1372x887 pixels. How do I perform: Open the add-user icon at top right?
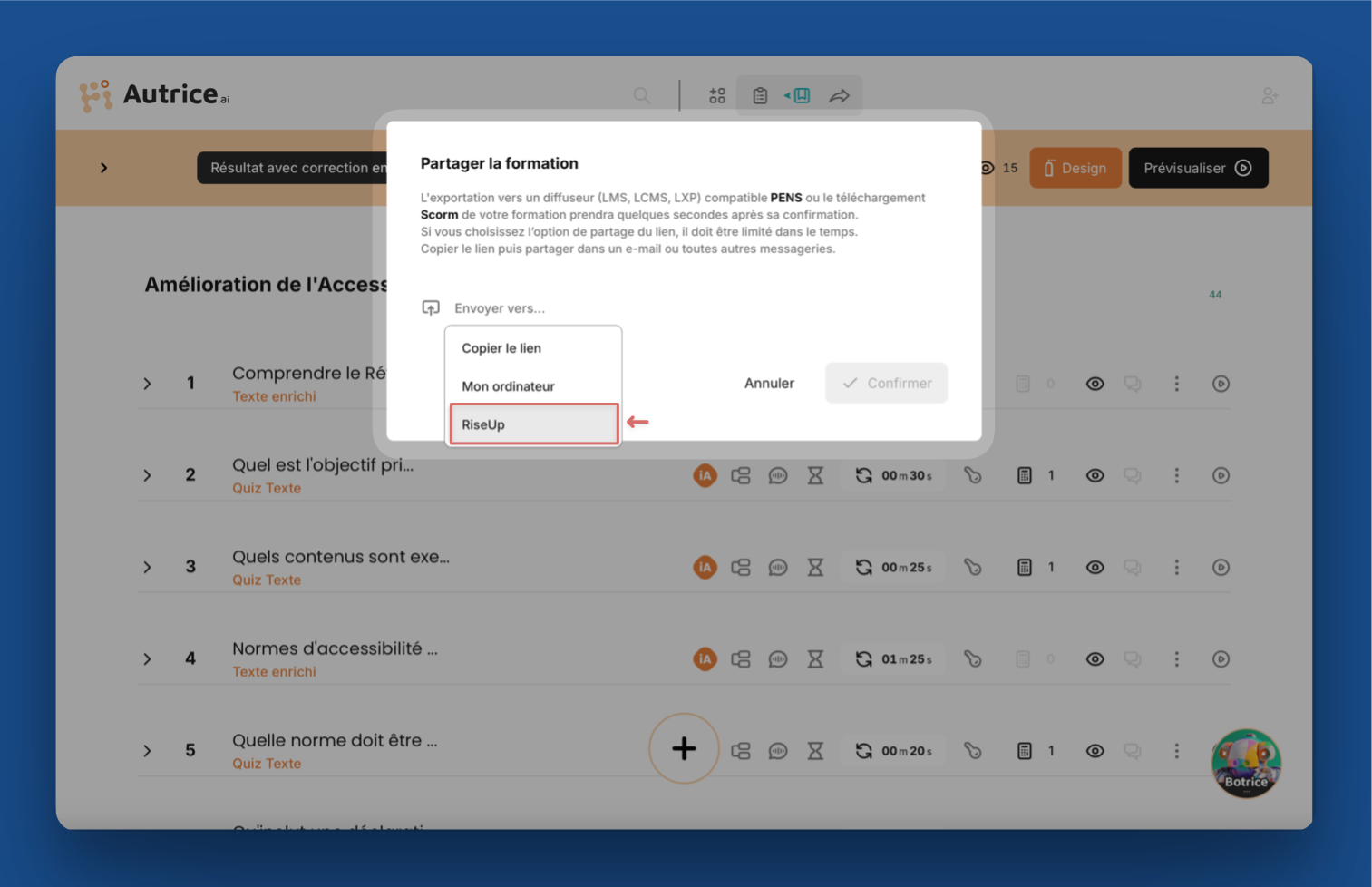pos(1270,96)
